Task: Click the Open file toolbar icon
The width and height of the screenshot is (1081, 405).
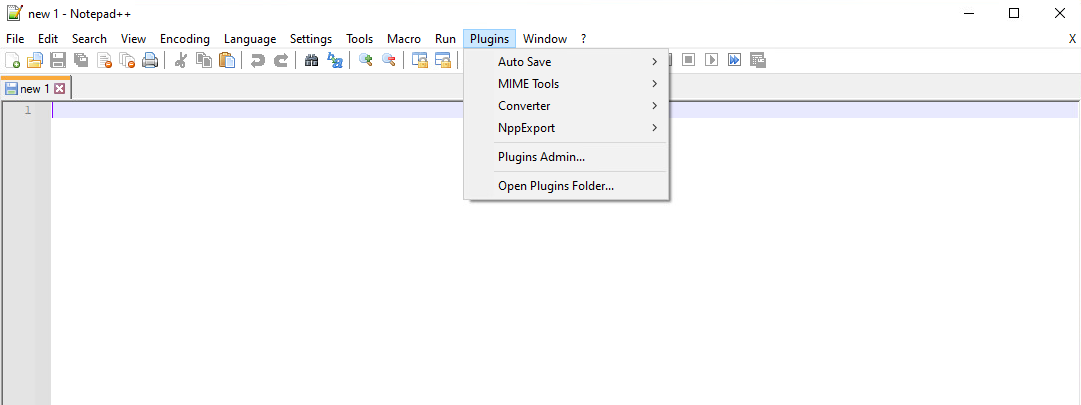Action: [x=35, y=60]
